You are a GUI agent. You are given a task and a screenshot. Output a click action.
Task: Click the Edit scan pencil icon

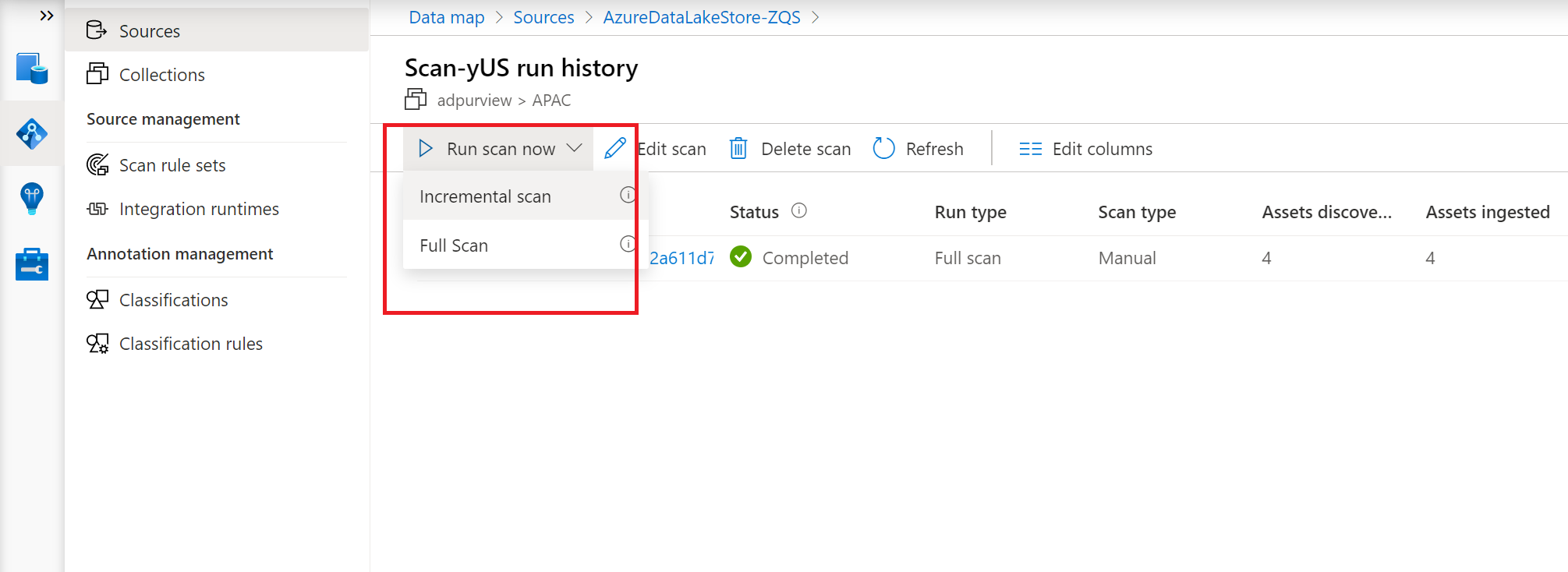(615, 148)
